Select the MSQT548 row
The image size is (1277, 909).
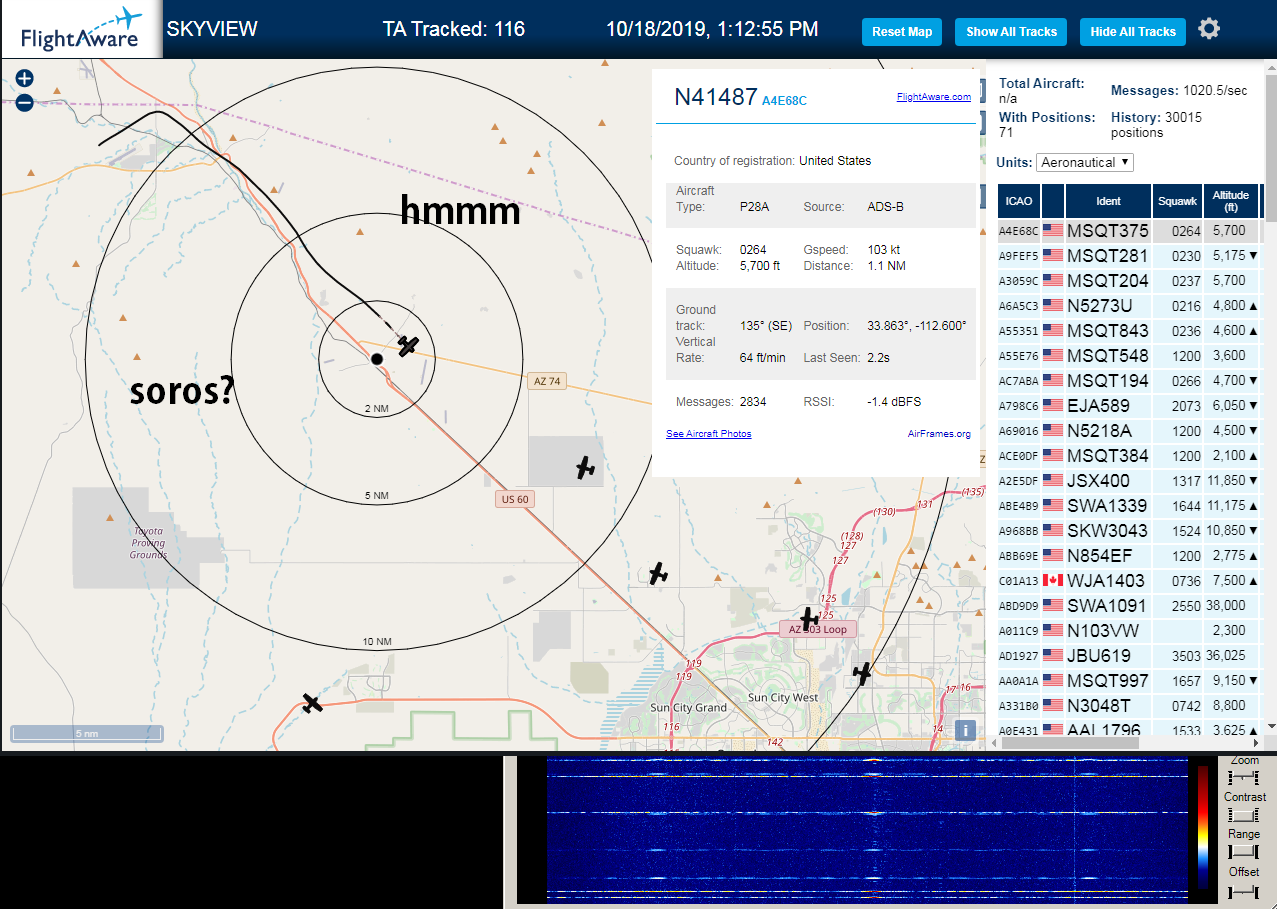(x=1129, y=356)
